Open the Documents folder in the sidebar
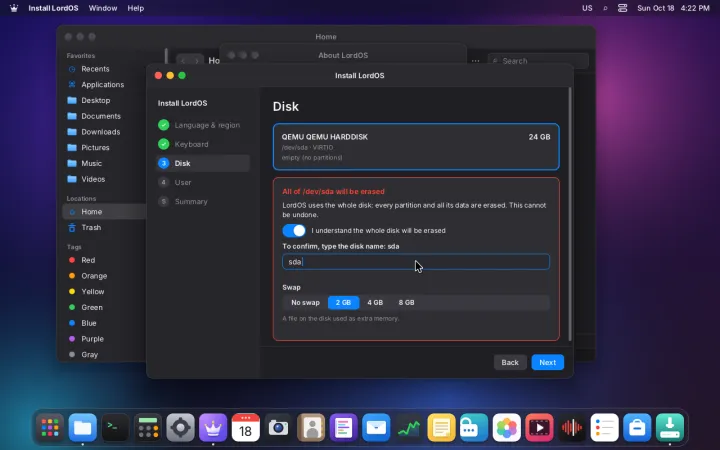Viewport: 720px width, 450px height. coord(104,116)
